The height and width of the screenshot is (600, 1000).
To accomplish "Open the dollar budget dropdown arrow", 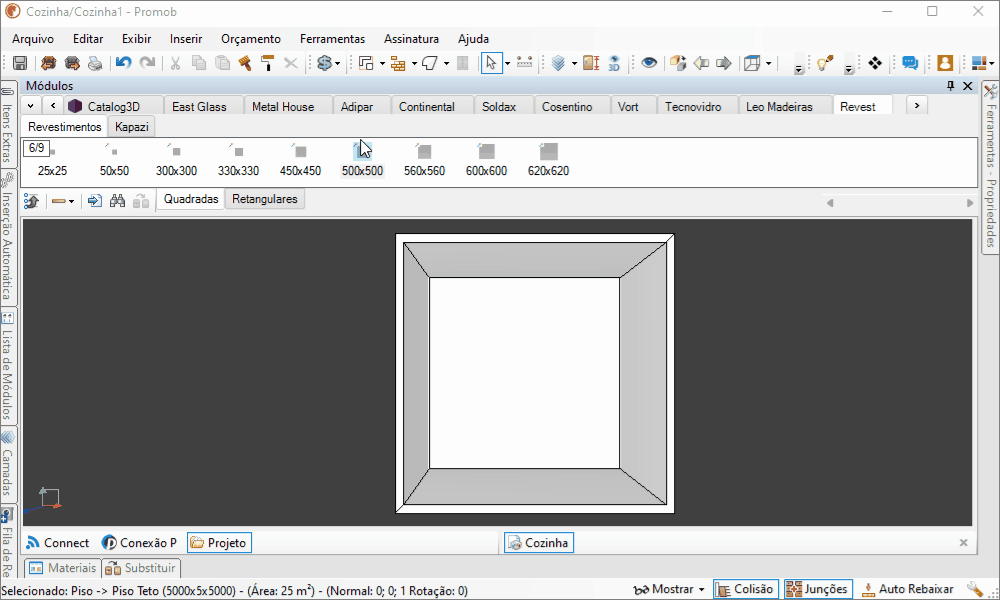I will 337,63.
